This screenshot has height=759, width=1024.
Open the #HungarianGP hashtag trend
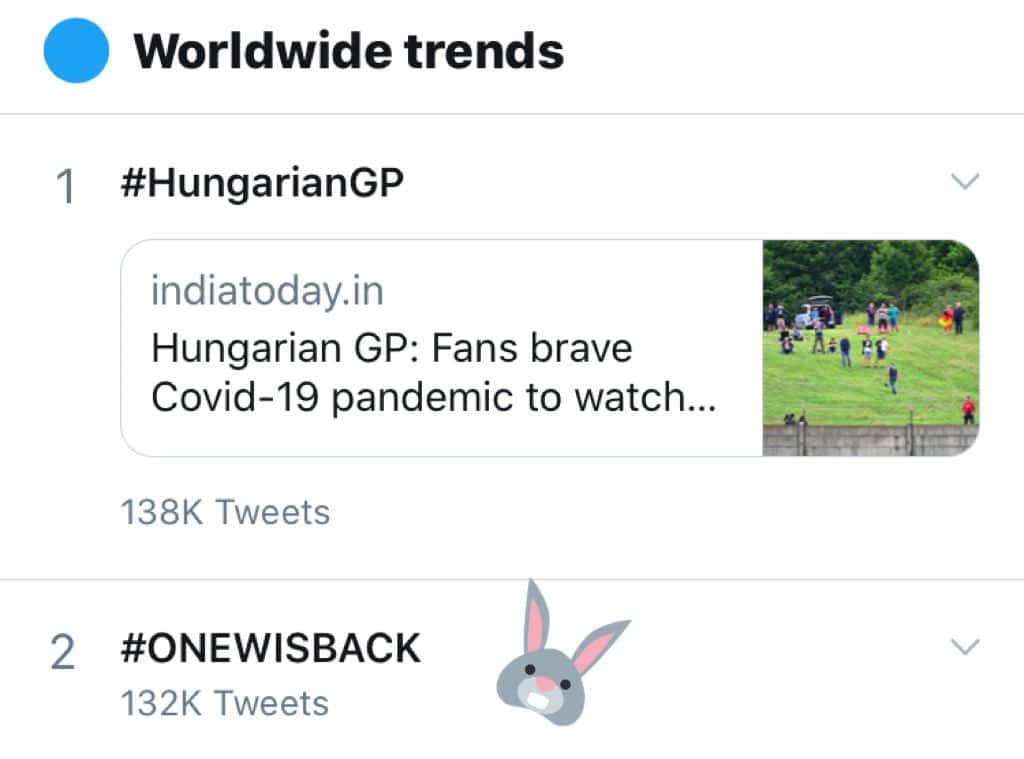[261, 185]
